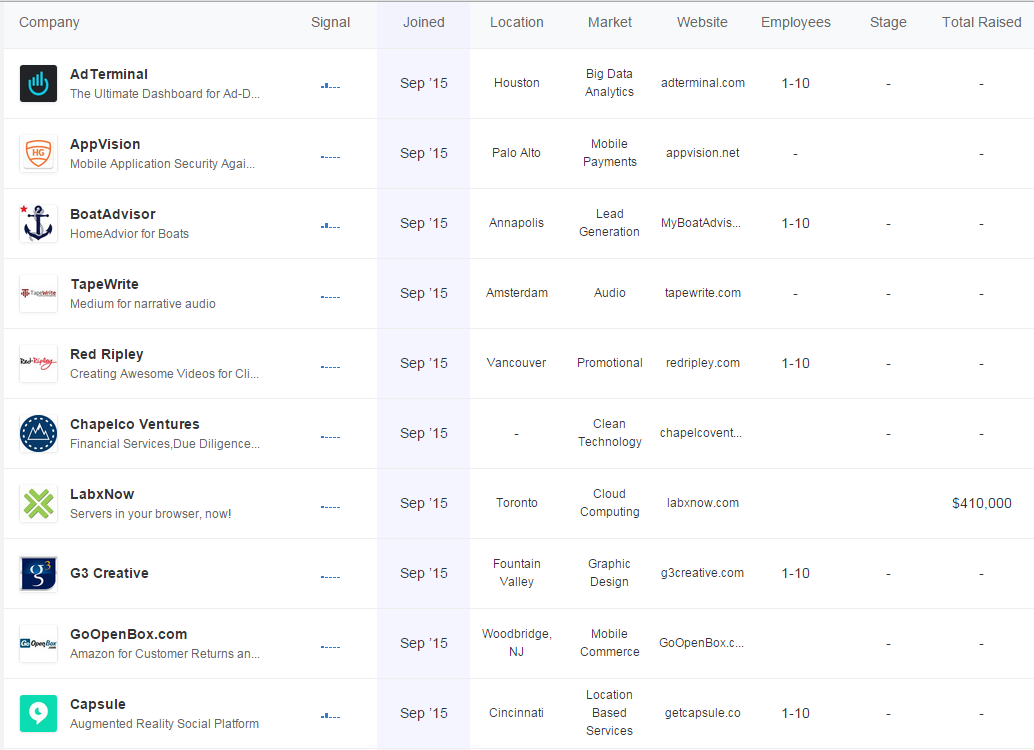Screen dimensions: 1034x750
Task: Sort companies by Joined date header
Action: pyautogui.click(x=424, y=22)
